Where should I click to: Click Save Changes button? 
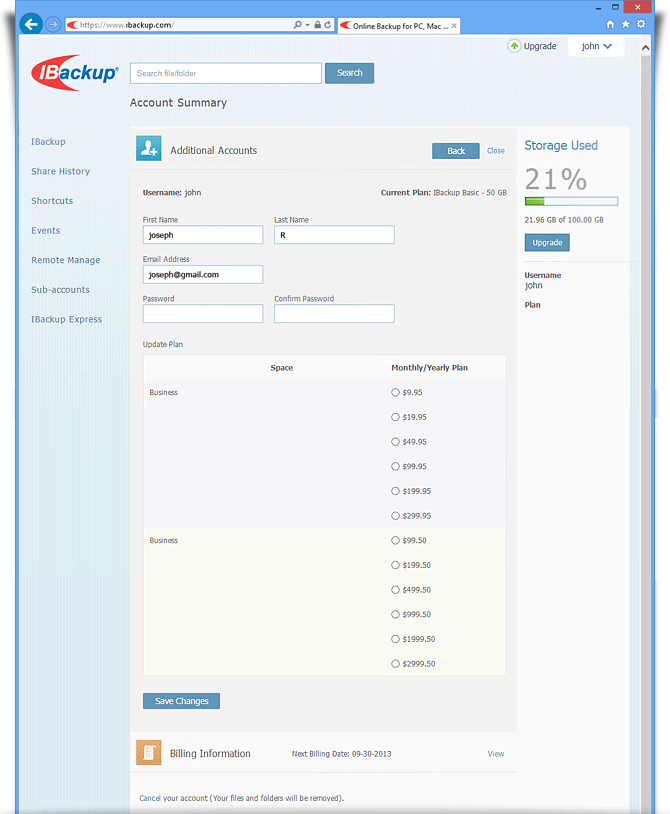point(181,701)
